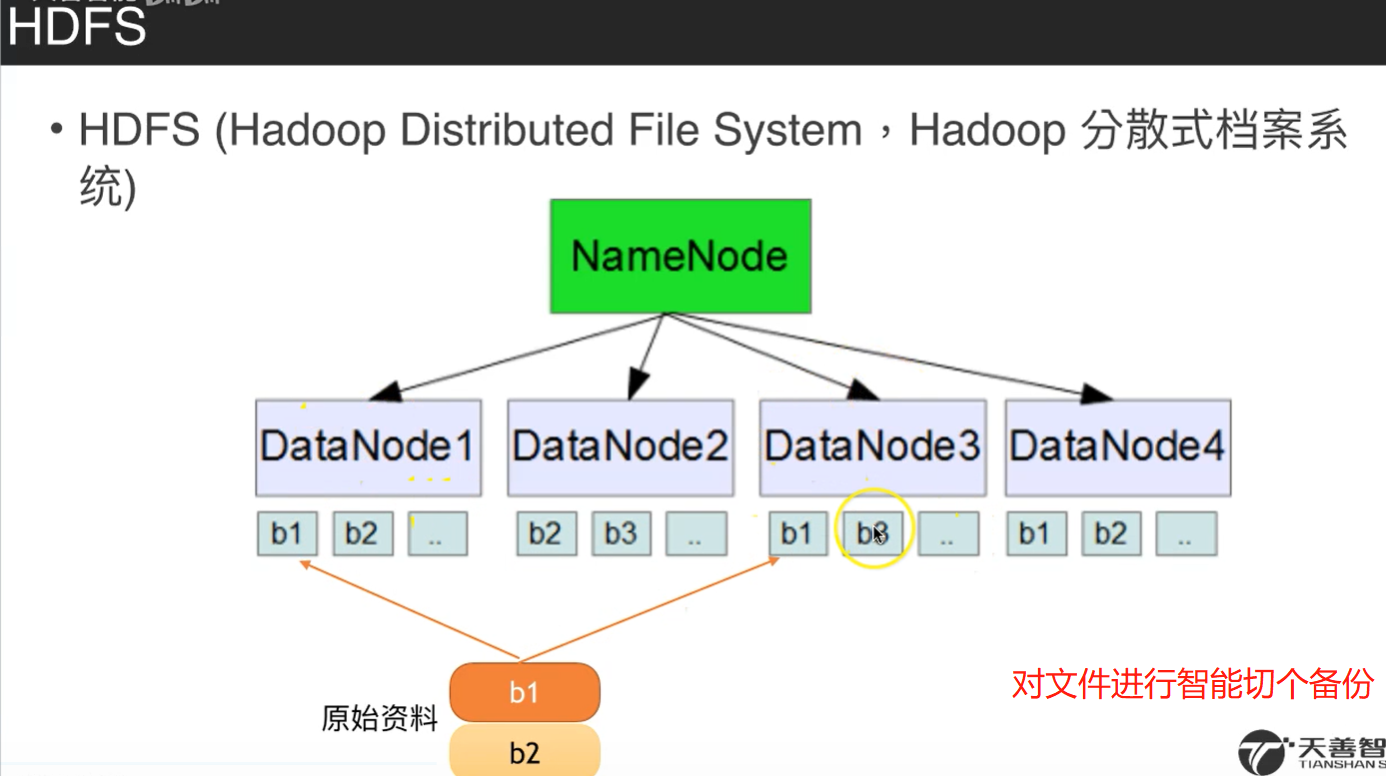1386x776 pixels.
Task: Click the '..' block under DataNode4
Action: pyautogui.click(x=1186, y=534)
